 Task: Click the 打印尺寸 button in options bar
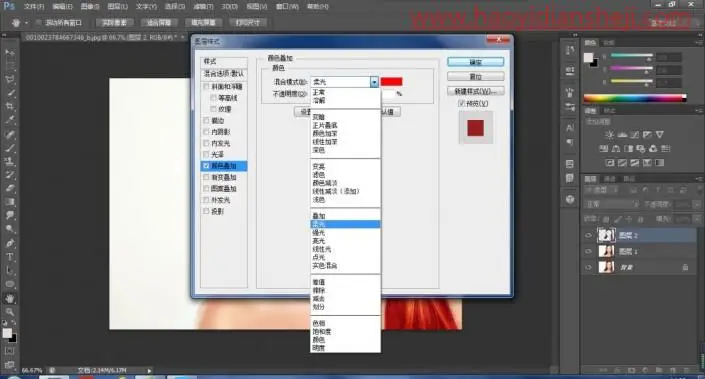pyautogui.click(x=248, y=22)
